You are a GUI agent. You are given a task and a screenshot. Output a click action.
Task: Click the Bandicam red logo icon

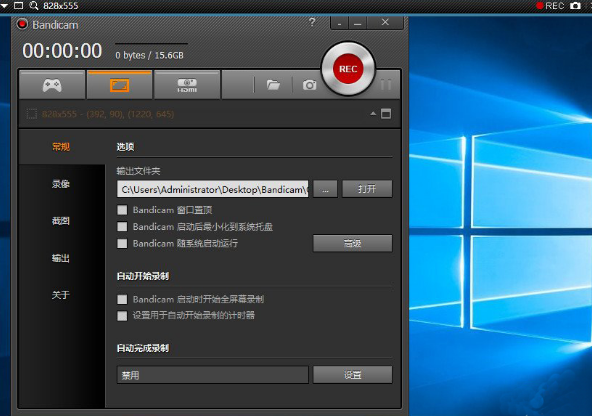click(22, 24)
